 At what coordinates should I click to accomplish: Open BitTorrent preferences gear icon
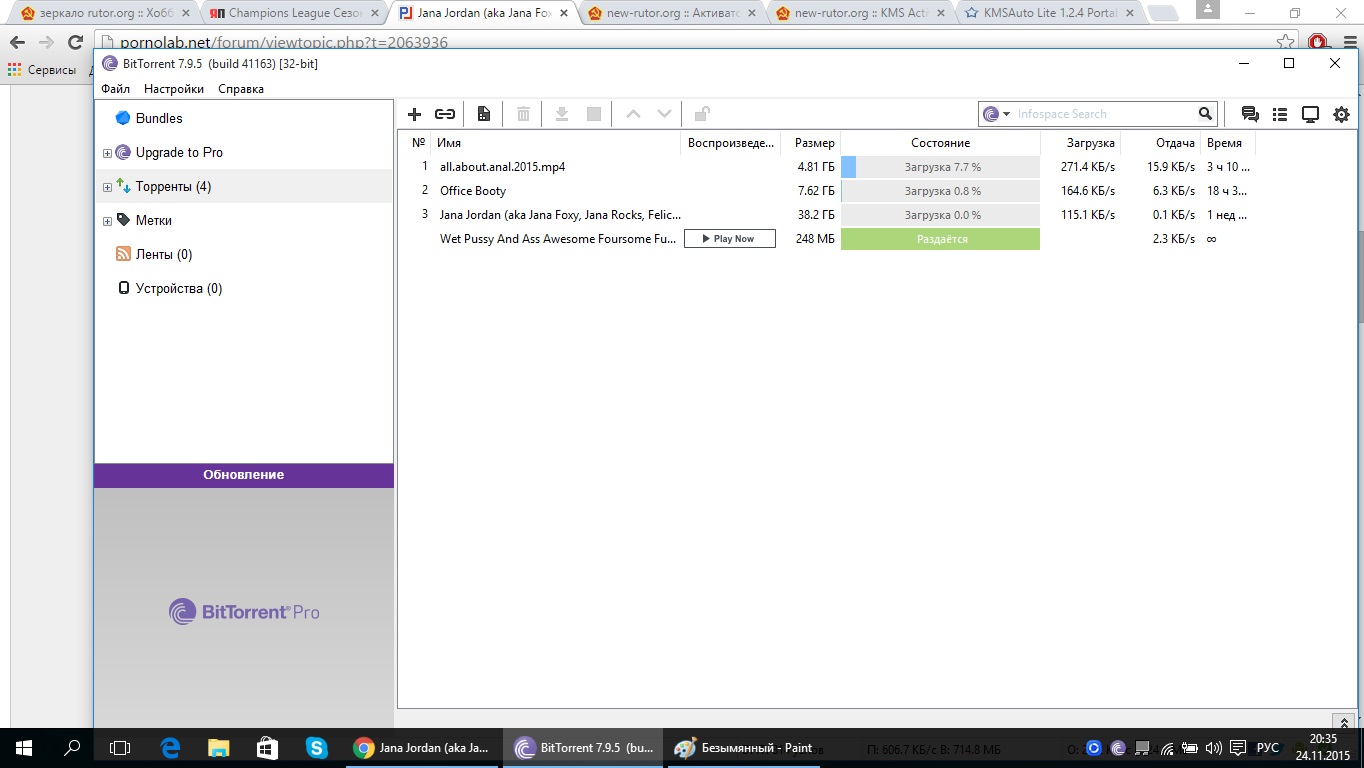click(1342, 114)
